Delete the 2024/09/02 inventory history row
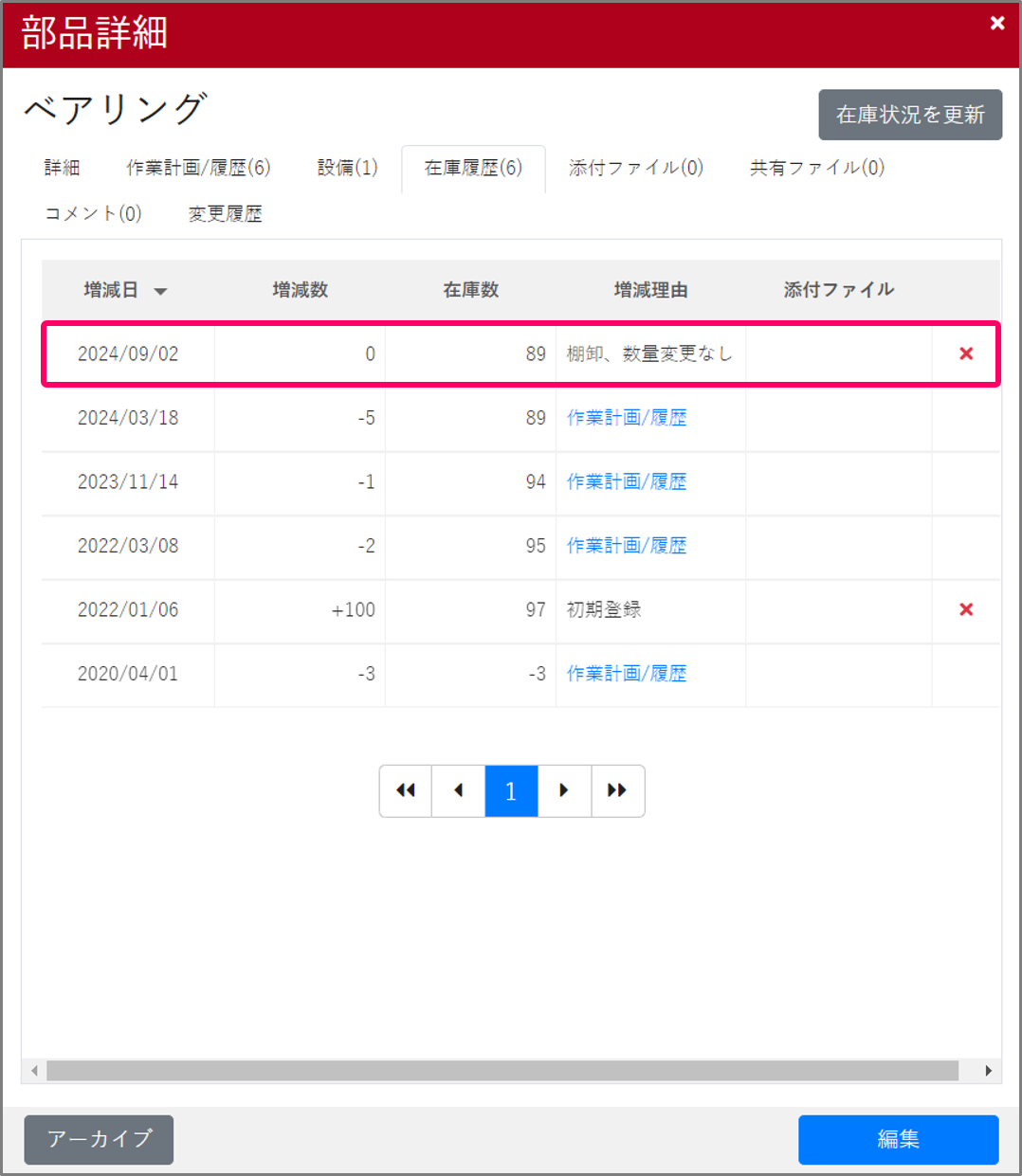This screenshot has width=1022, height=1176. pos(966,353)
